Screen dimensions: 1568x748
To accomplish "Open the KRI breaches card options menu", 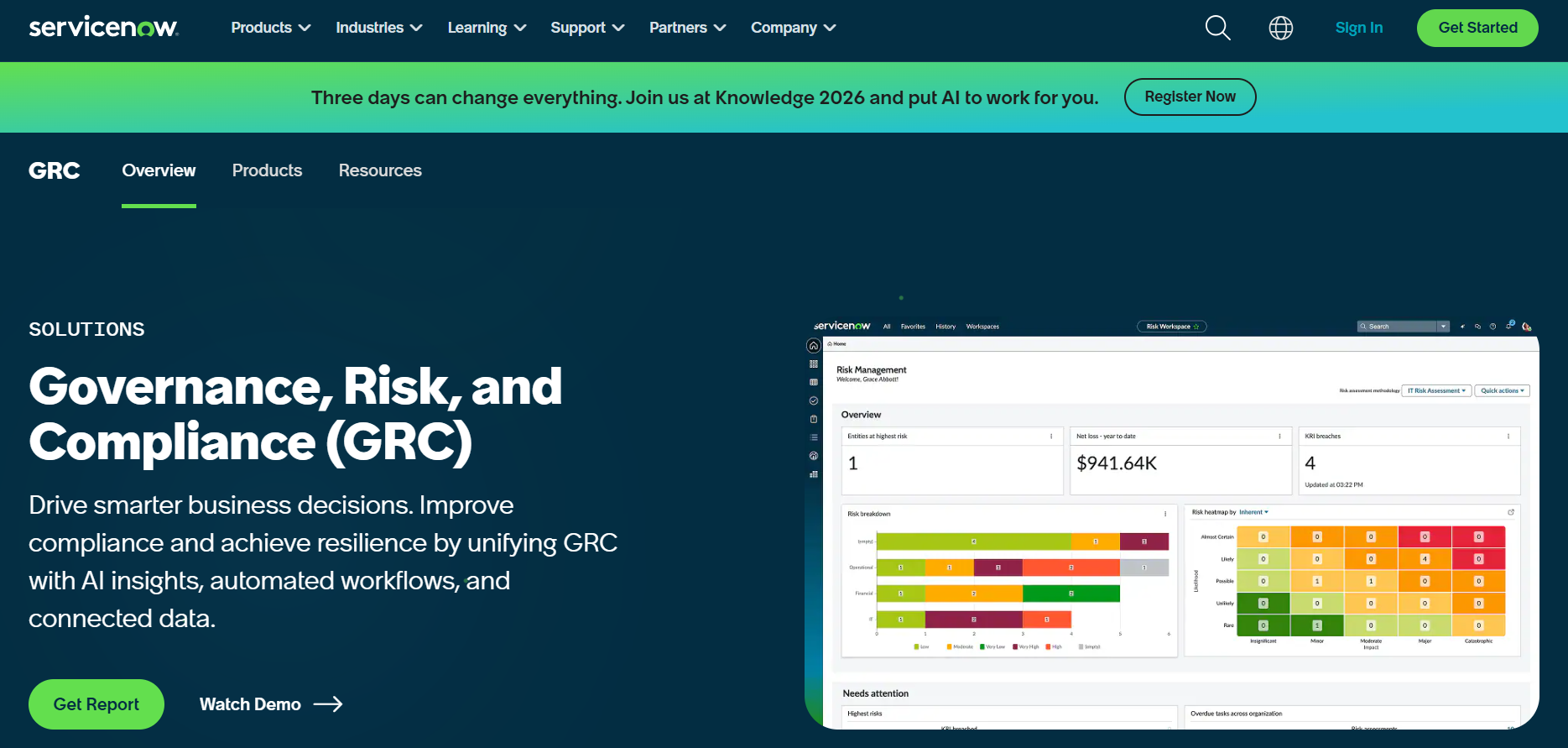I will pyautogui.click(x=1508, y=437).
